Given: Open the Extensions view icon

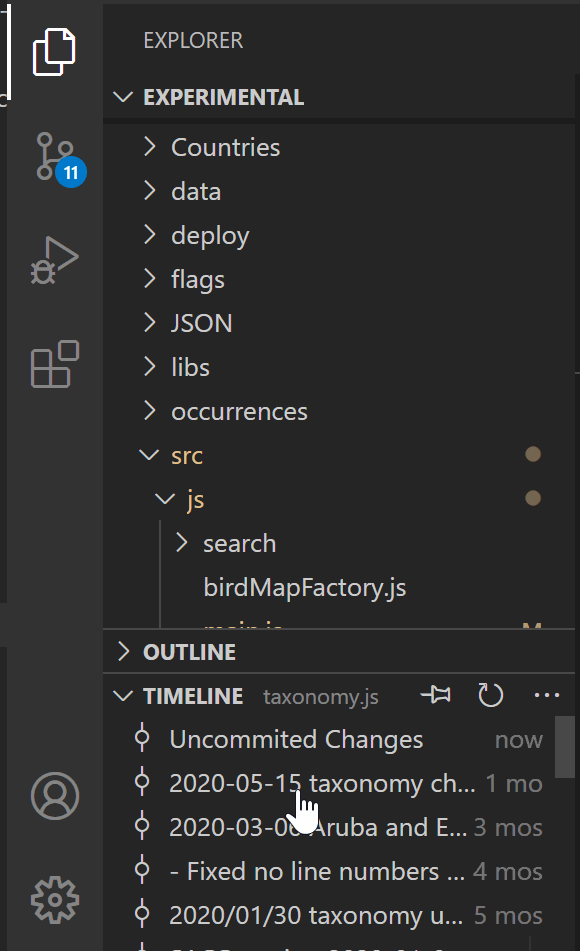Looking at the screenshot, I should 55,364.
